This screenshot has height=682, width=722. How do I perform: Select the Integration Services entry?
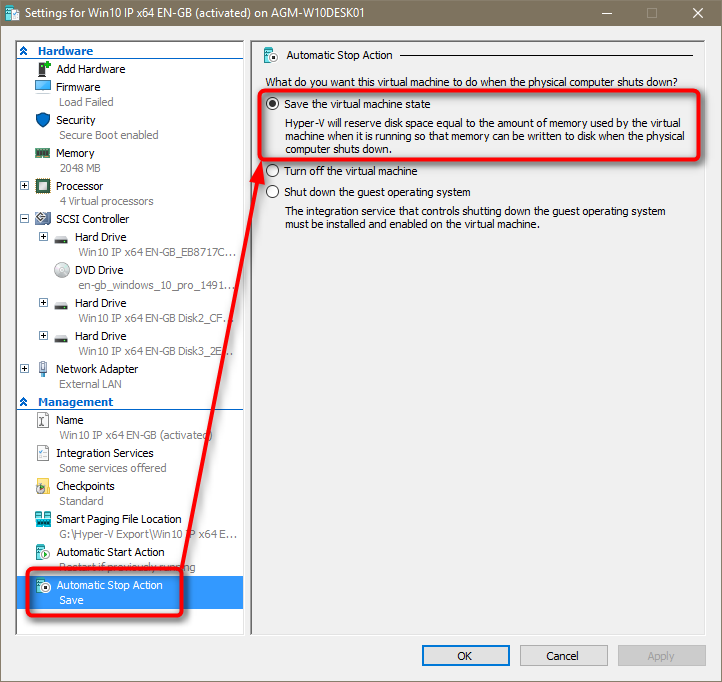pyautogui.click(x=105, y=453)
